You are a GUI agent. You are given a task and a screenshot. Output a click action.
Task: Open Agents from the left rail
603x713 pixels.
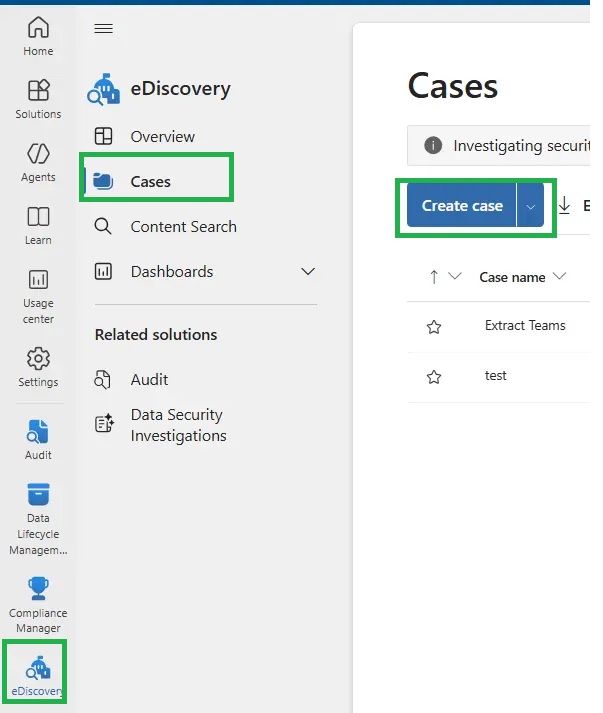38,162
